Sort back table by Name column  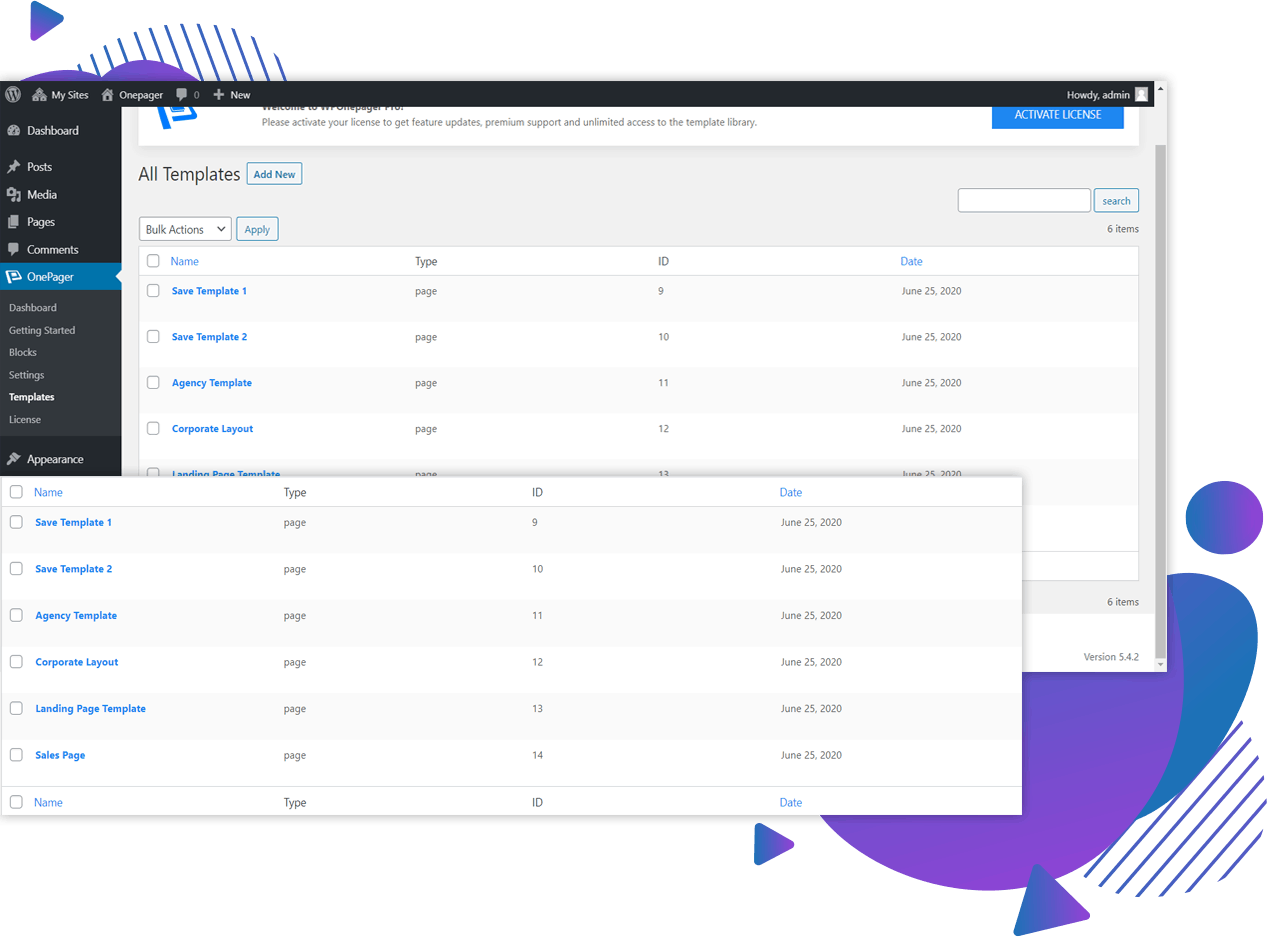click(x=185, y=261)
